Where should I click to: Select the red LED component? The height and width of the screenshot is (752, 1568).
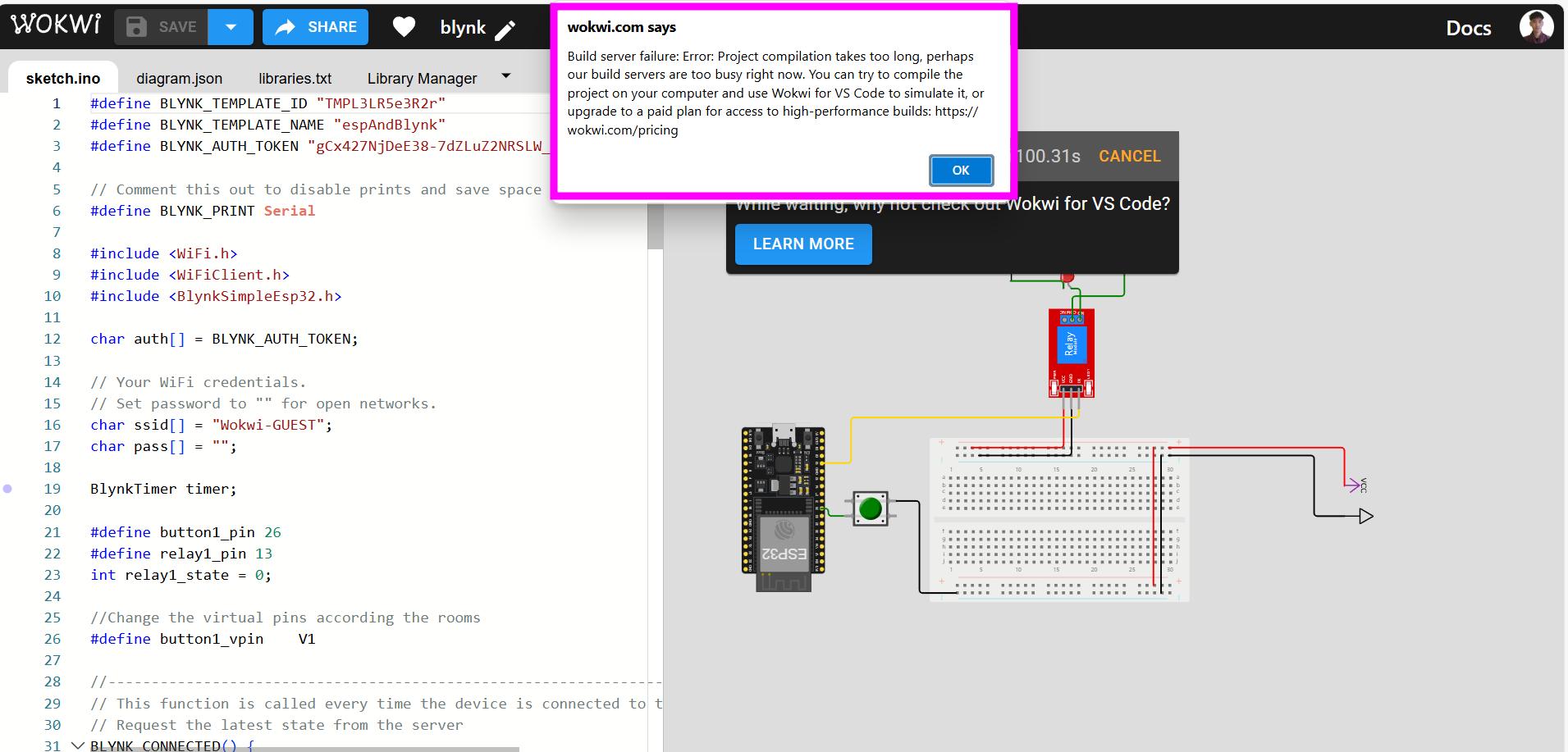[1067, 279]
